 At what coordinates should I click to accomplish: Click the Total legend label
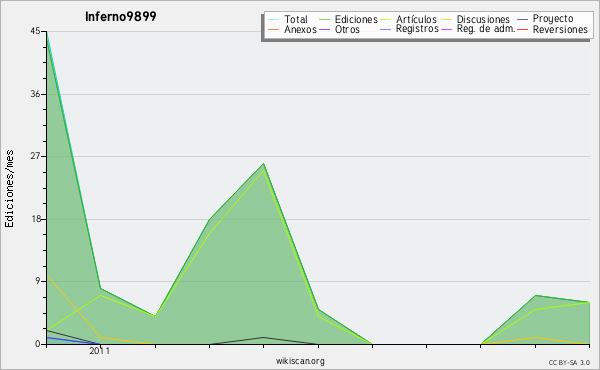[x=295, y=20]
